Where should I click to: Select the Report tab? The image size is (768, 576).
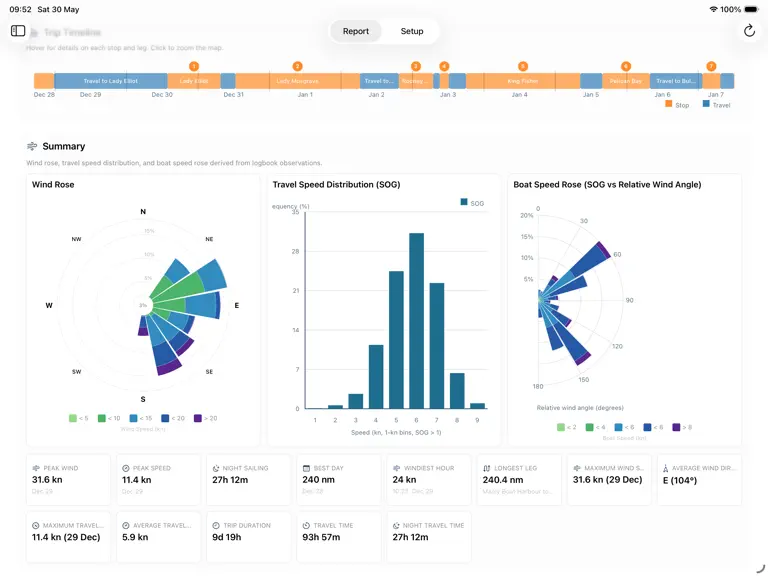coord(356,31)
